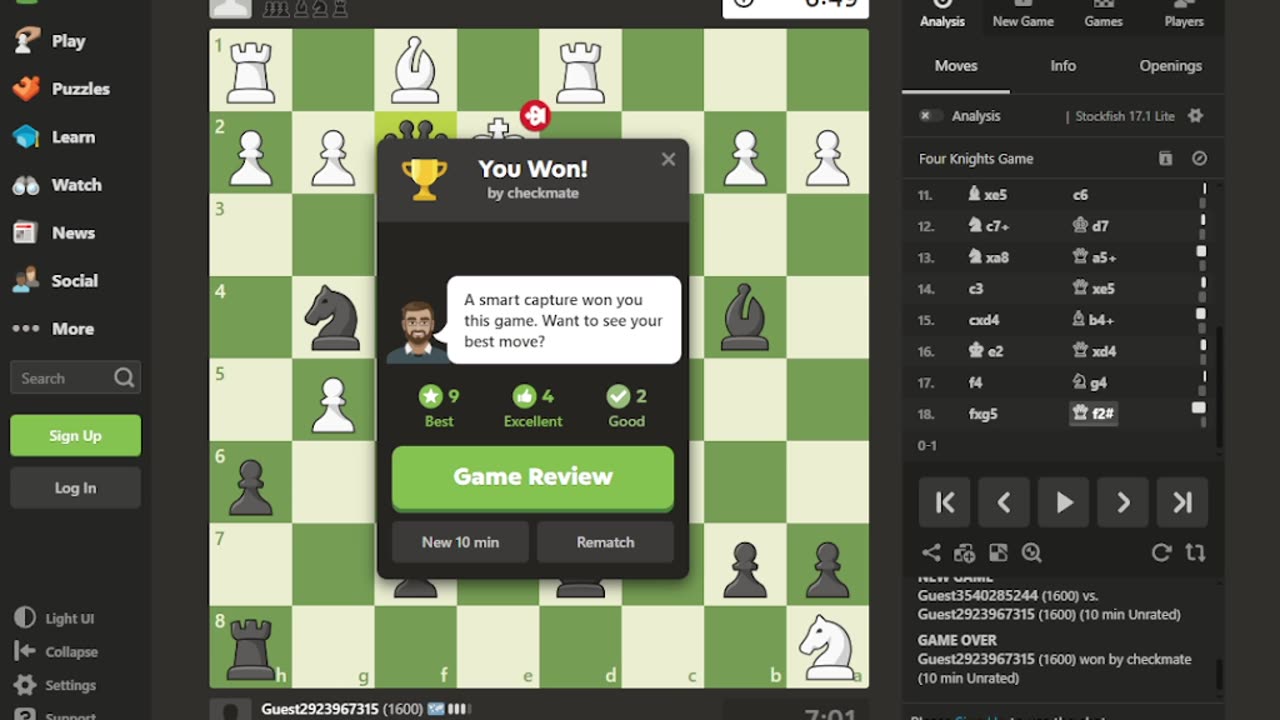The width and height of the screenshot is (1280, 720).
Task: Click the bottom player's avatar
Action: 231,709
